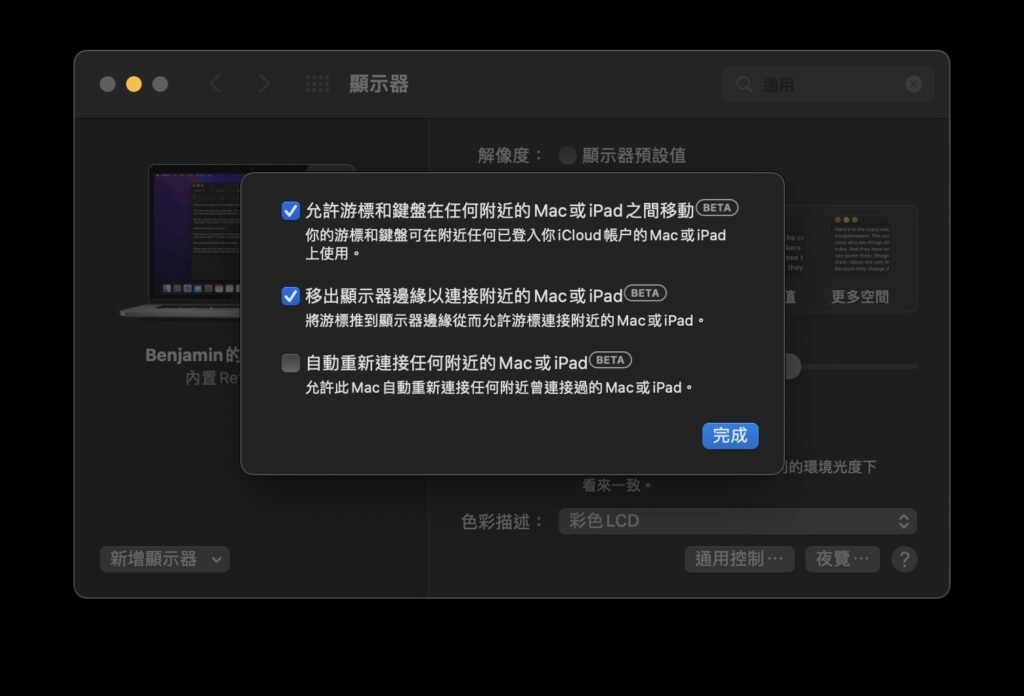
Task: Open the 色彩描述 color profile dropdown
Action: (737, 521)
